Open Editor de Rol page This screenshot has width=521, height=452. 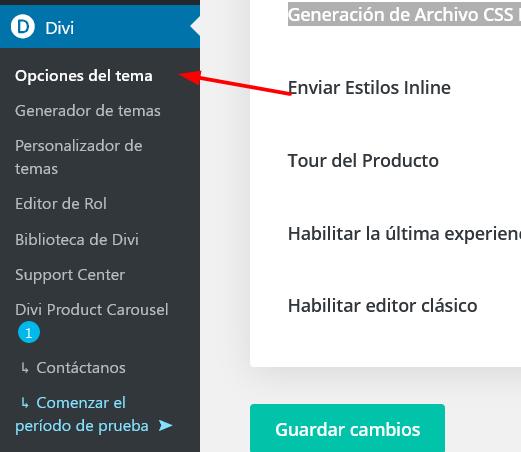click(61, 204)
